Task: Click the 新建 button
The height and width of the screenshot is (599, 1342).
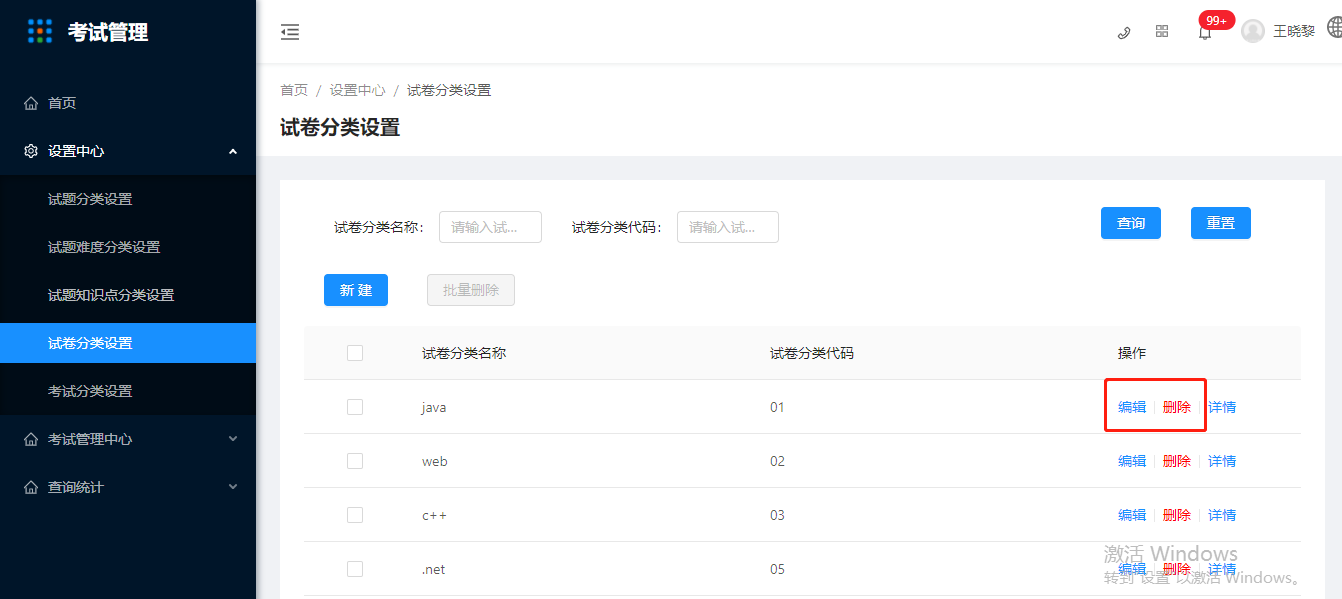Action: (356, 290)
